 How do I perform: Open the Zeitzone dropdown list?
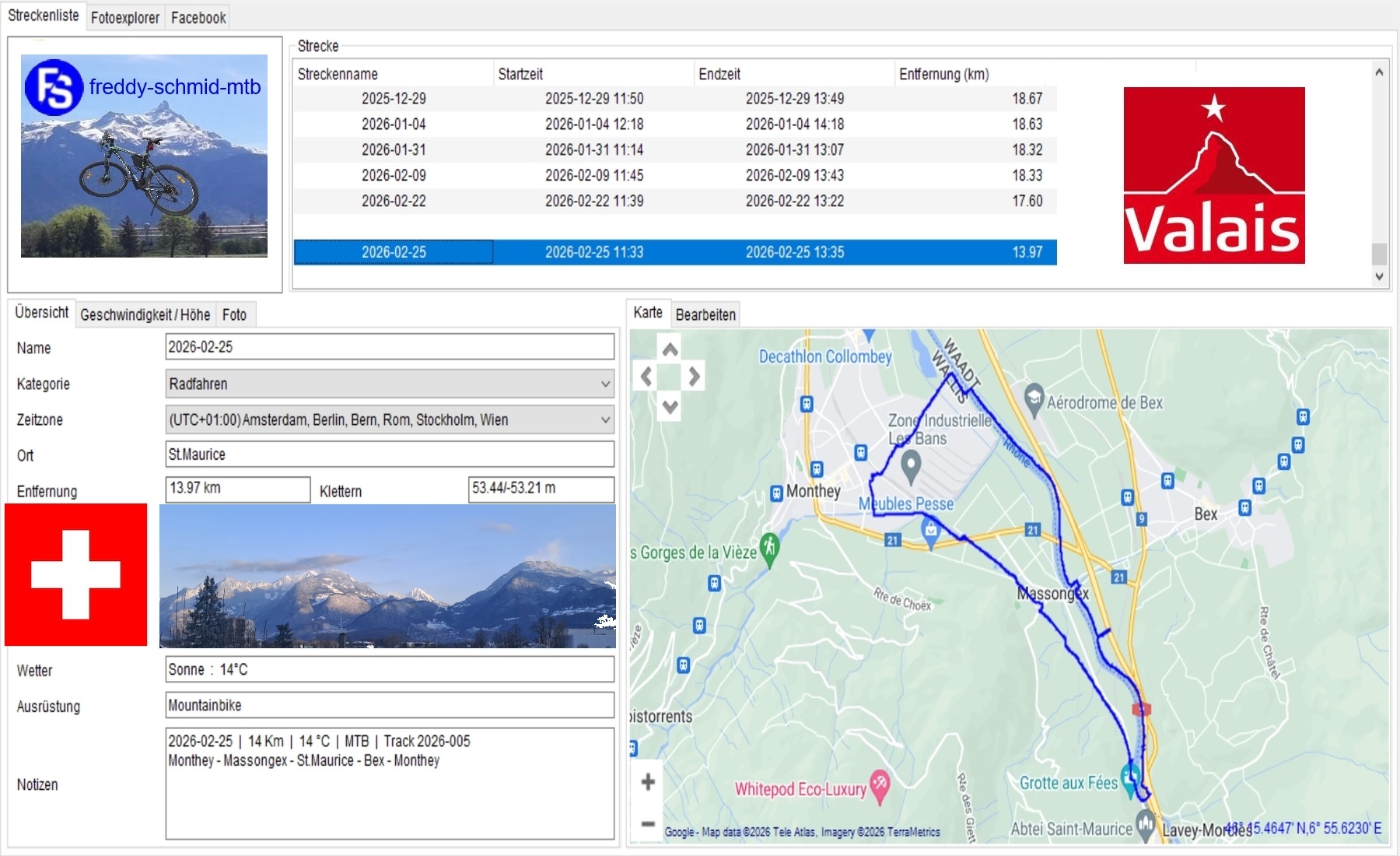[390, 419]
